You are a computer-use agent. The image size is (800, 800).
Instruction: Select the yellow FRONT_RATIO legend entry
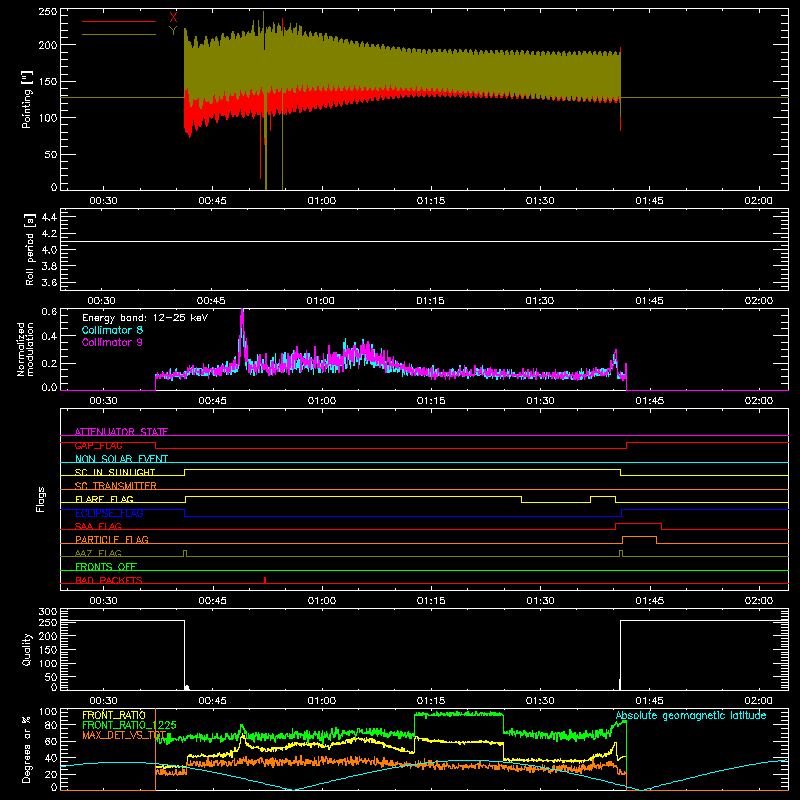114,715
